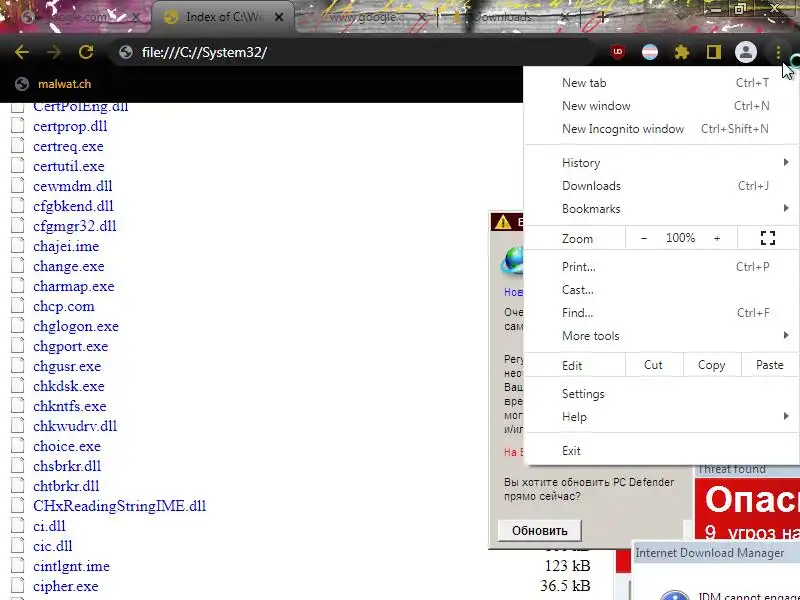Image resolution: width=800 pixels, height=600 pixels.
Task: Open the chkwudrv.dll link
Action: 74,426
